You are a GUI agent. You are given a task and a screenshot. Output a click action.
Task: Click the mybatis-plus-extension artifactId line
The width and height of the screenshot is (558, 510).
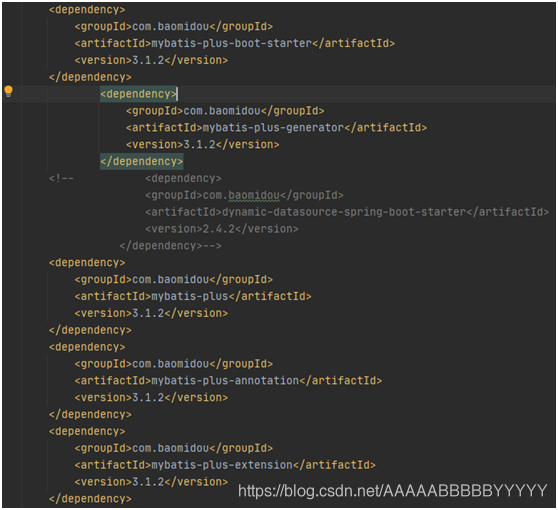[x=225, y=465]
